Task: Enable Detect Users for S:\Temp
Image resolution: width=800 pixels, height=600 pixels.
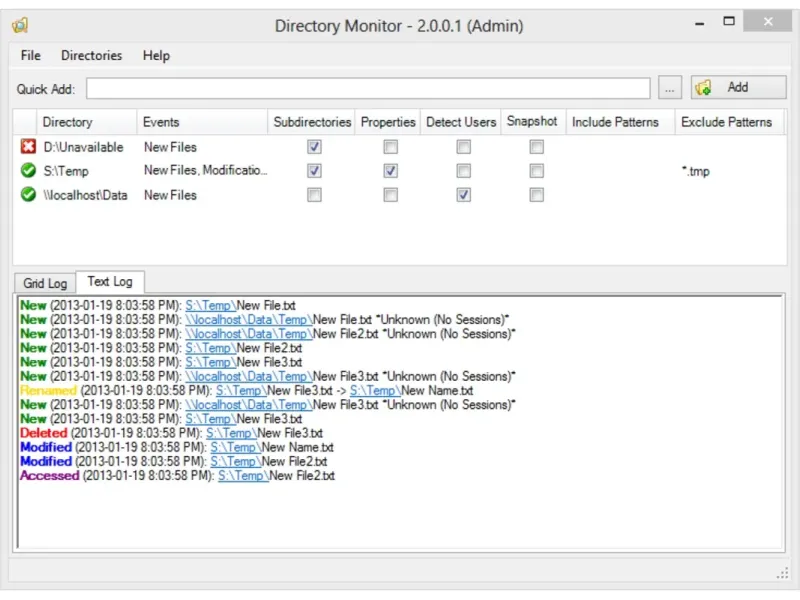Action: (x=463, y=170)
